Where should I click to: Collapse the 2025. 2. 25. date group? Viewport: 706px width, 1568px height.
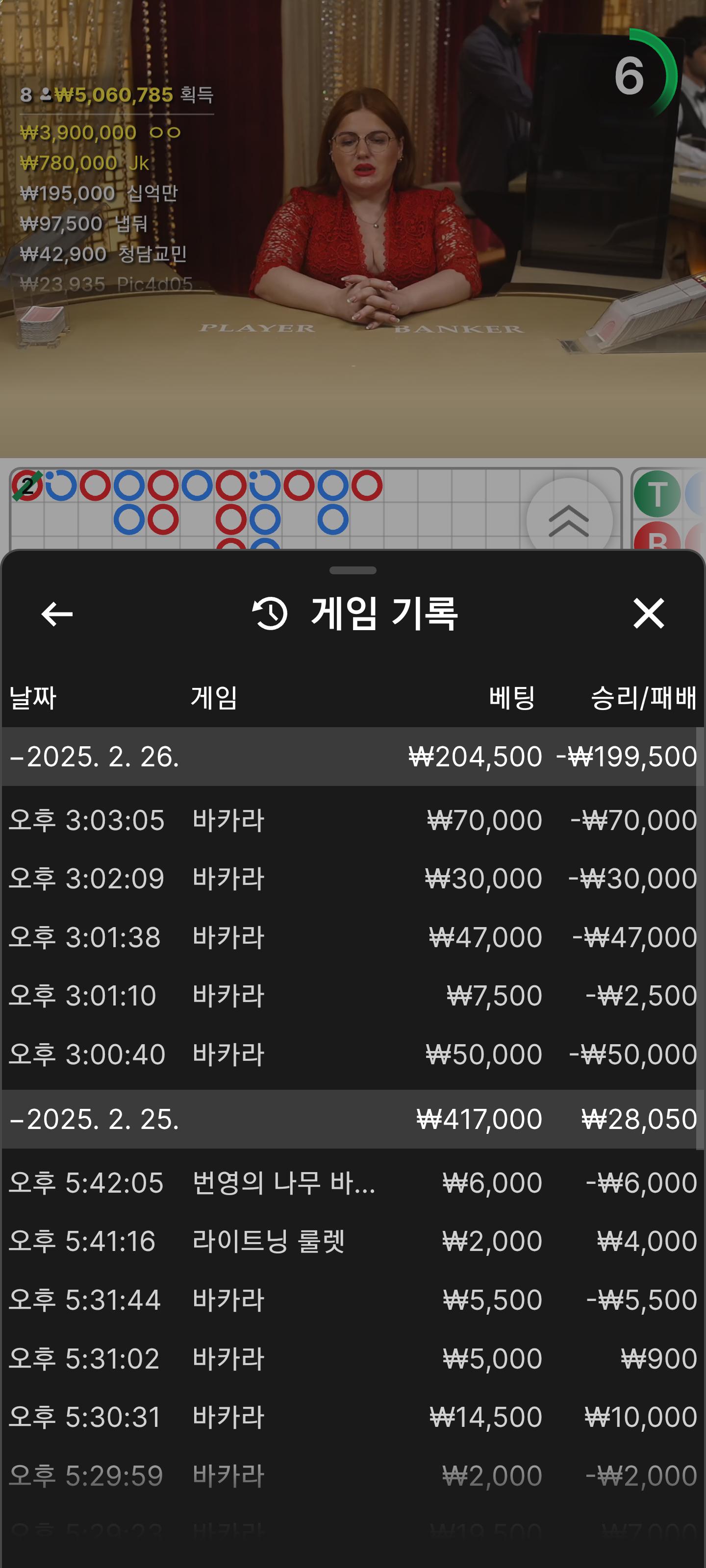click(95, 1119)
